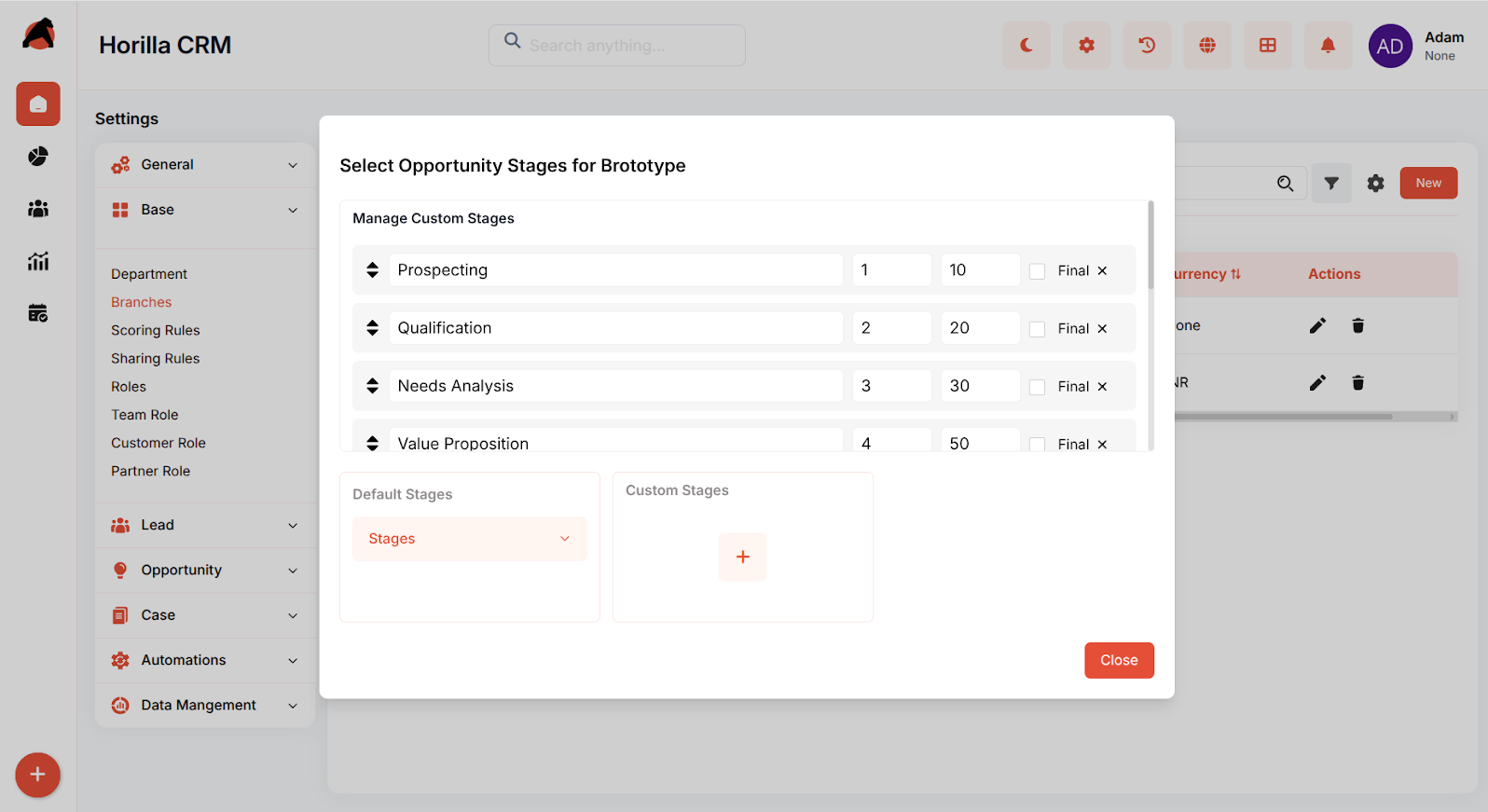Screen dimensions: 1488x812
Task: Click the Qualification stage name field
Action: (x=616, y=328)
